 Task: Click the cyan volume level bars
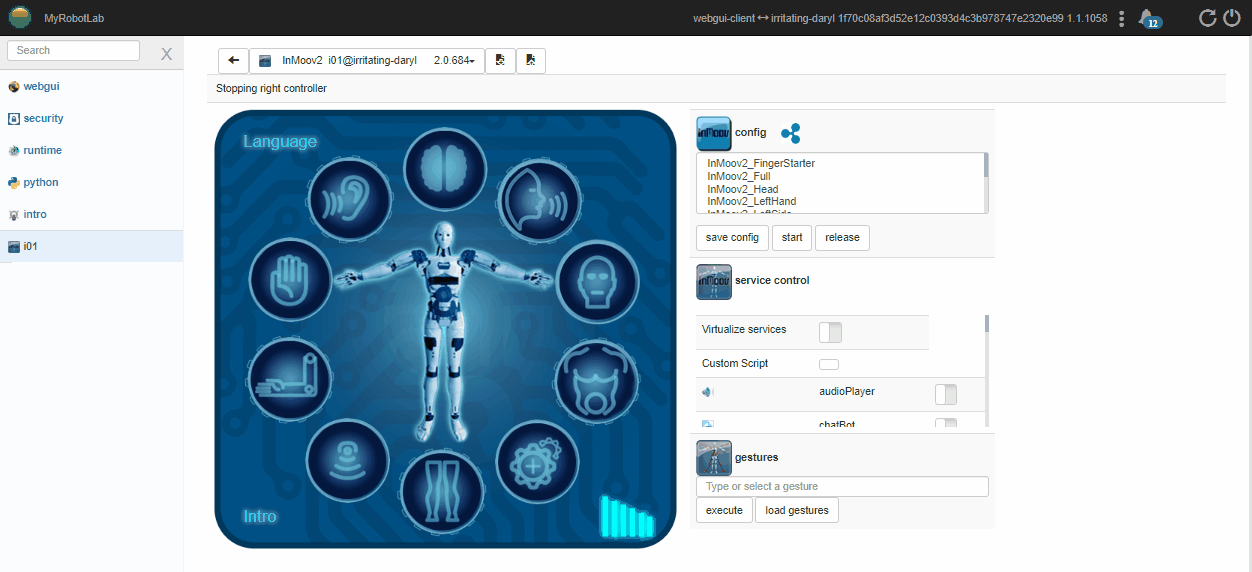point(627,516)
